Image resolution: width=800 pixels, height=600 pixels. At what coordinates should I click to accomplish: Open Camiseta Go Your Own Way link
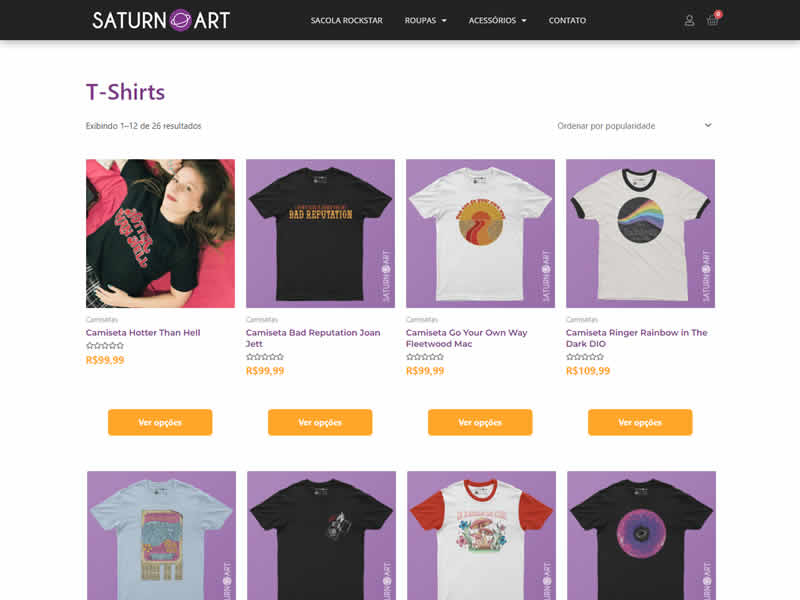466,338
